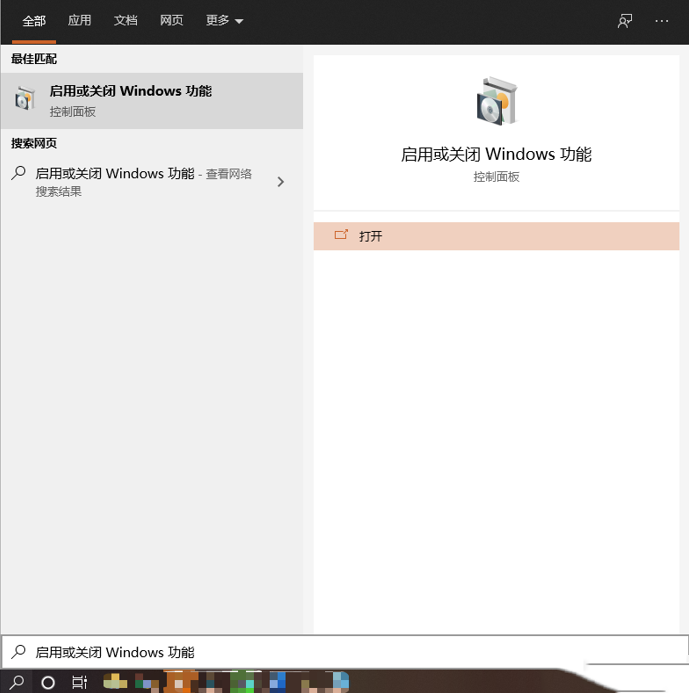The width and height of the screenshot is (689, 693).
Task: Click the magnifier icon beside web result
Action: [19, 173]
